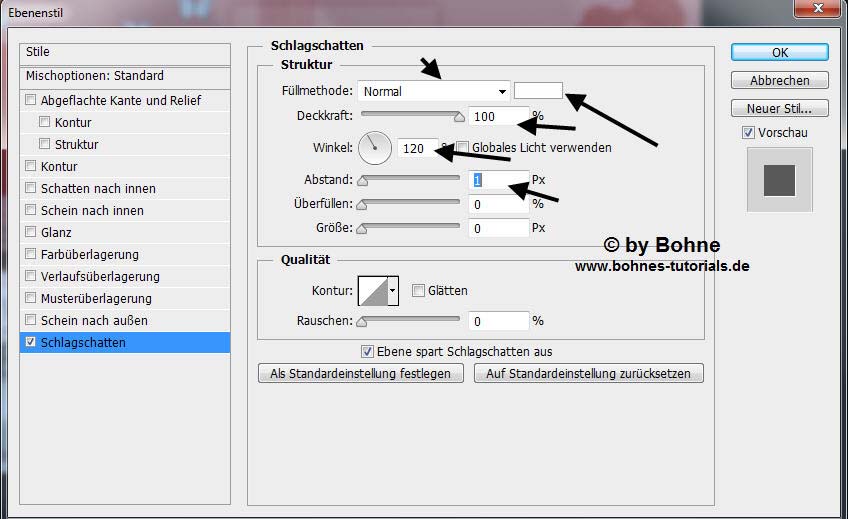Screen dimensions: 848x519
Task: Open the Abgeflachte Kante und Relief settings
Action: pos(120,101)
